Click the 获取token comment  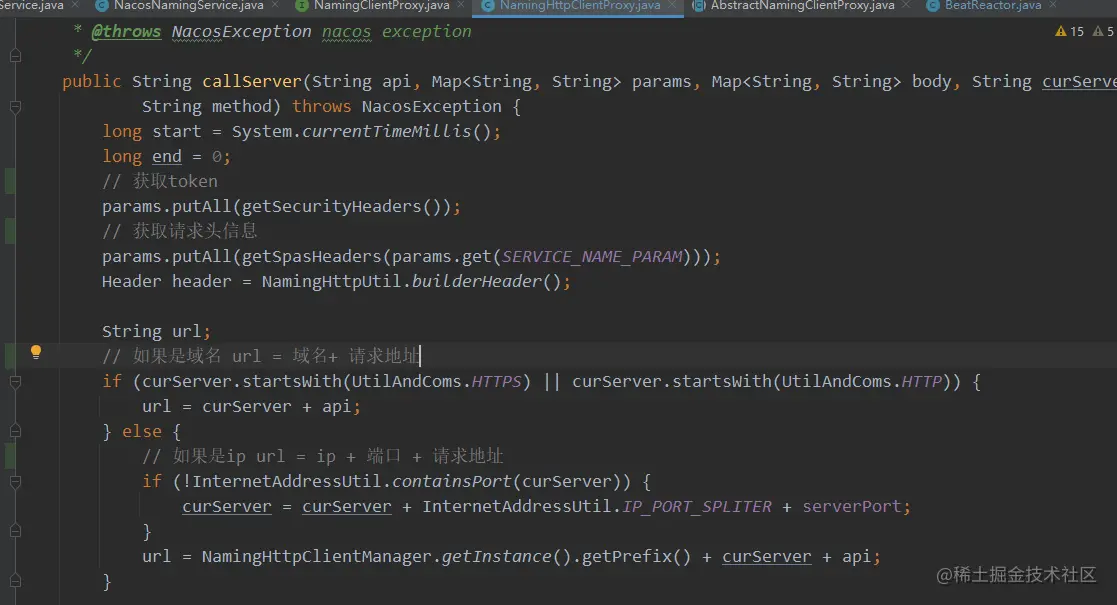point(160,181)
